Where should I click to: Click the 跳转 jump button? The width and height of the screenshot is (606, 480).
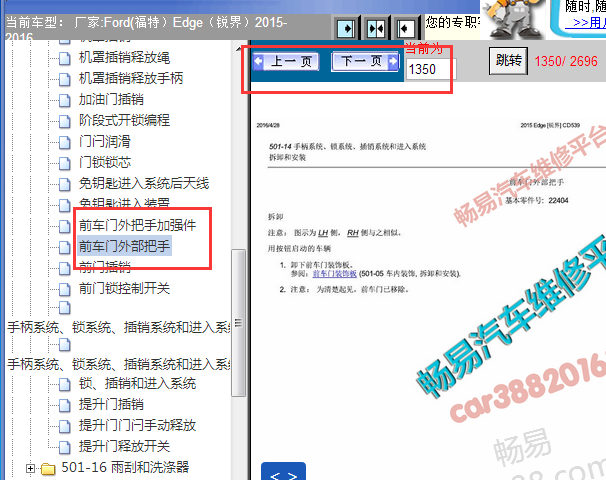[508, 61]
